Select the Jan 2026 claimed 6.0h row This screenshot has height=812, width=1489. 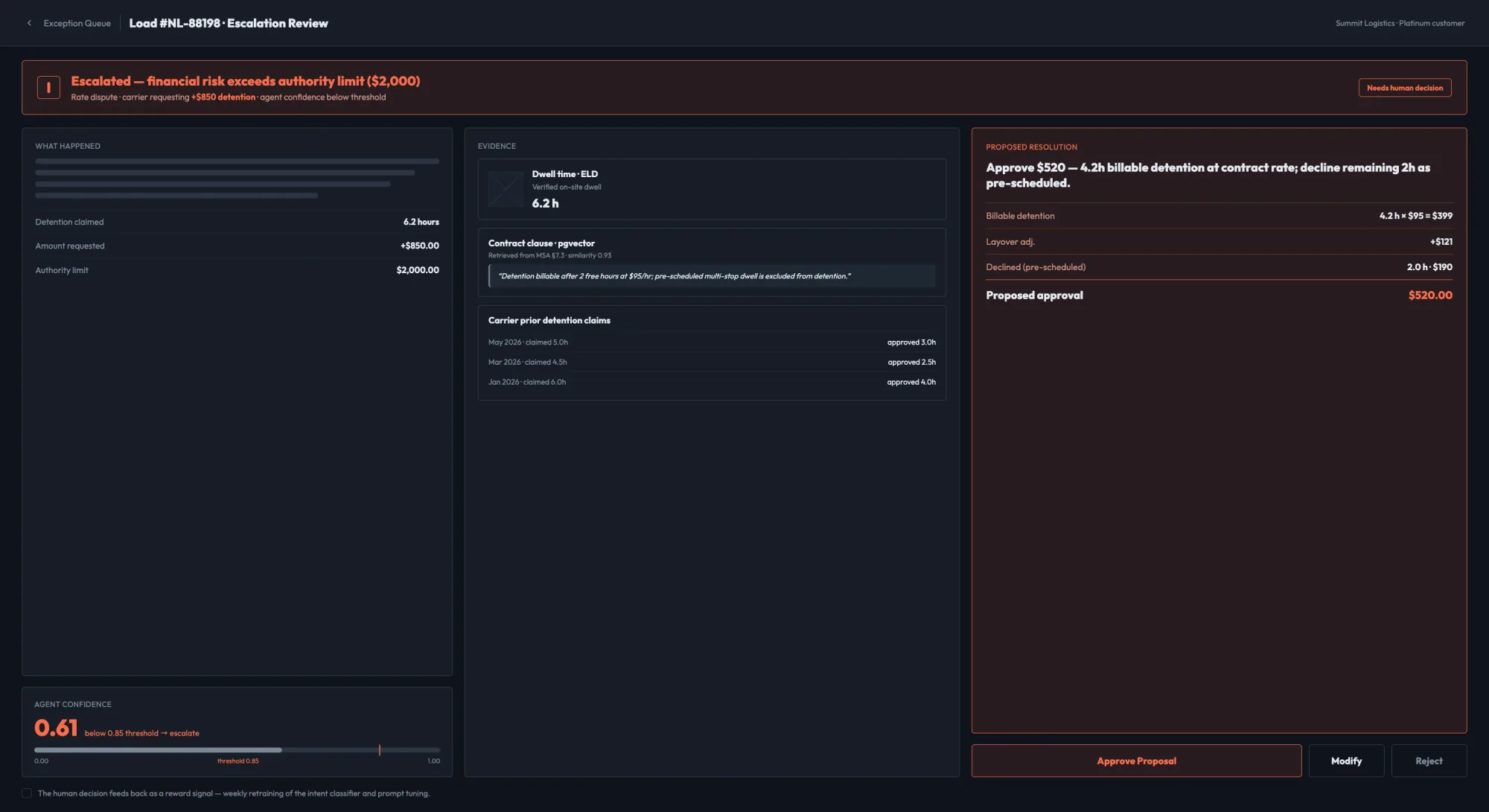coord(712,382)
